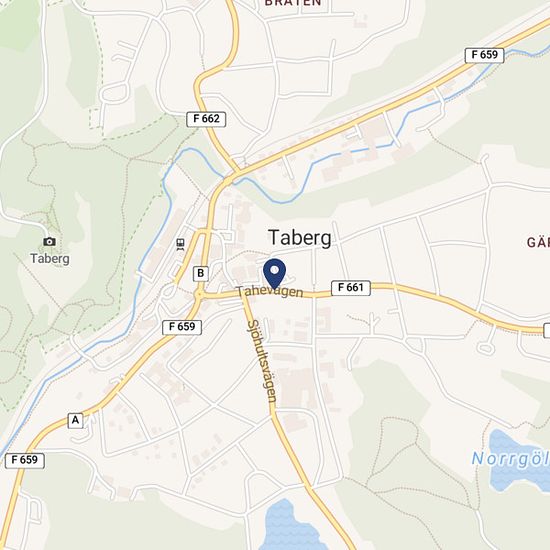Screen dimensions: 550x550
Task: Click the train station icon
Action: click(x=180, y=244)
